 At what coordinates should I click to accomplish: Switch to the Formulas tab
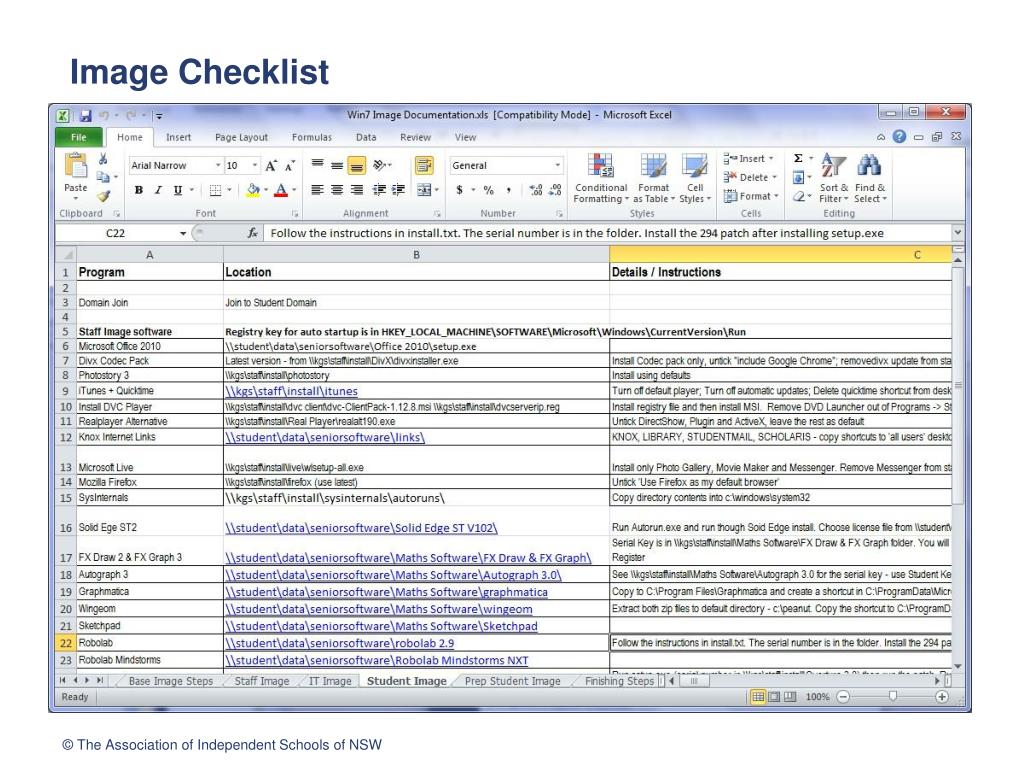click(x=312, y=138)
